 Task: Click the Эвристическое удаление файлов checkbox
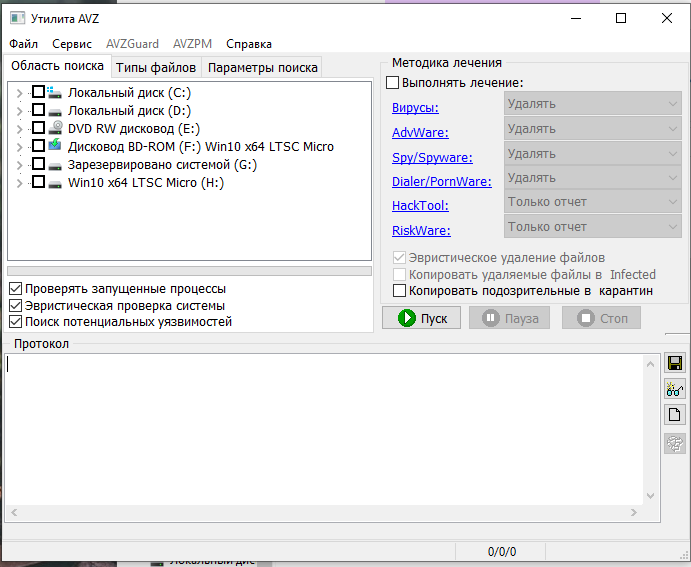point(399,257)
